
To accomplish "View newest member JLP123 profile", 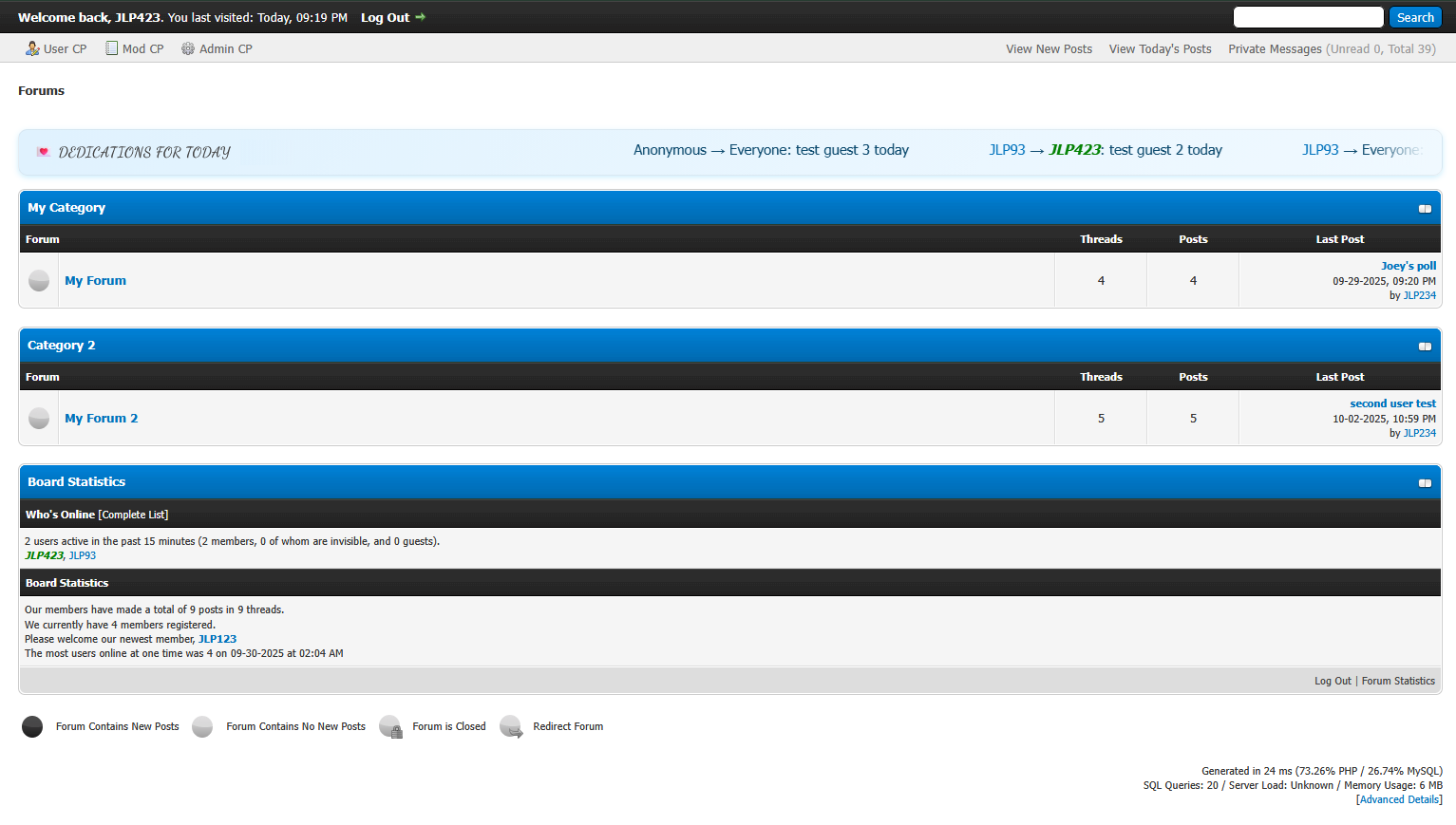I will [x=217, y=639].
